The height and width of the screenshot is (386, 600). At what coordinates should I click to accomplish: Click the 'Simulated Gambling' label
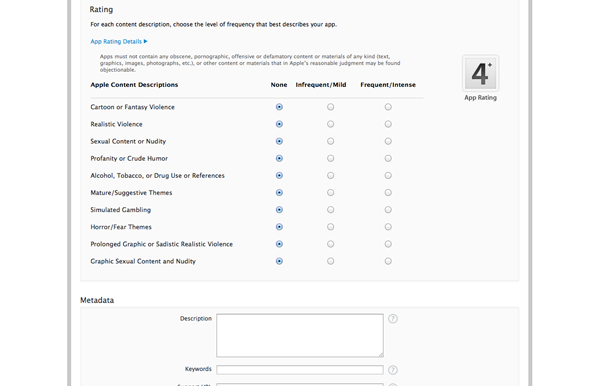point(121,210)
